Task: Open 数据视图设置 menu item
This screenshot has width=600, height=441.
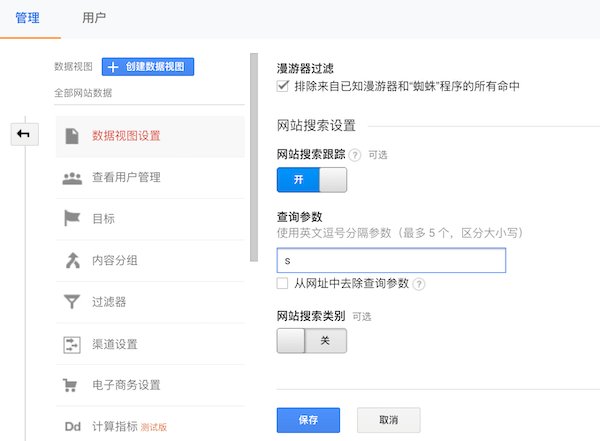Action: click(150, 136)
